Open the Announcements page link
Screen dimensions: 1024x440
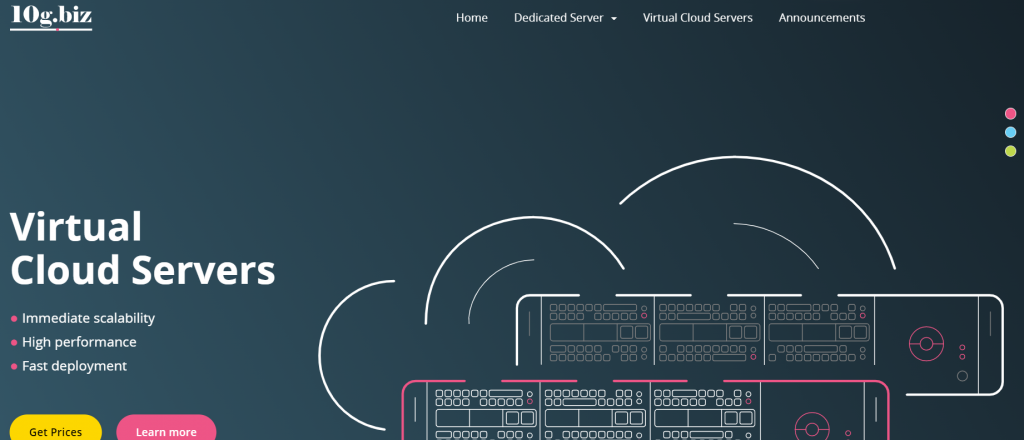tap(822, 18)
